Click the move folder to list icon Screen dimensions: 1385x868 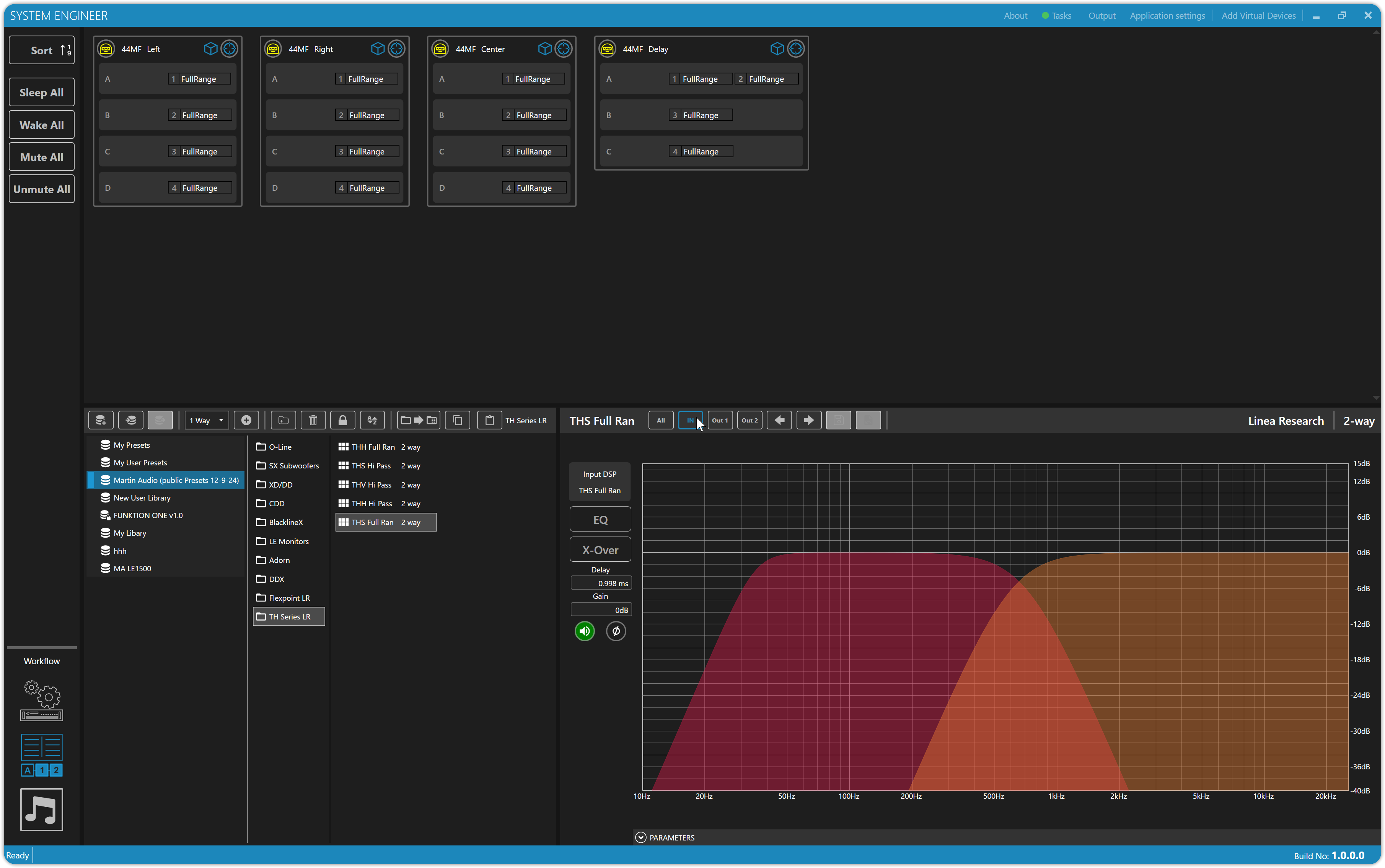[419, 420]
